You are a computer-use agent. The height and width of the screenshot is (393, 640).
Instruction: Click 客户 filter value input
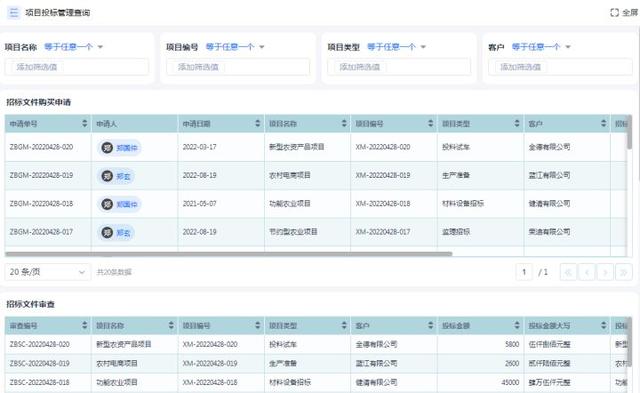pyautogui.click(x=560, y=67)
